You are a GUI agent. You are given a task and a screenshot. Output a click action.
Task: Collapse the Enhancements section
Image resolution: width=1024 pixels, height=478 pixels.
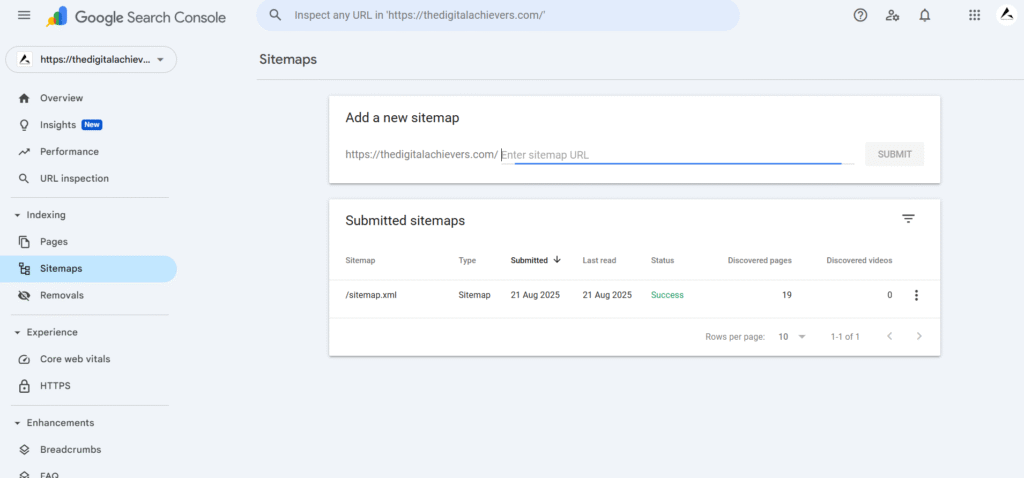pyautogui.click(x=17, y=423)
